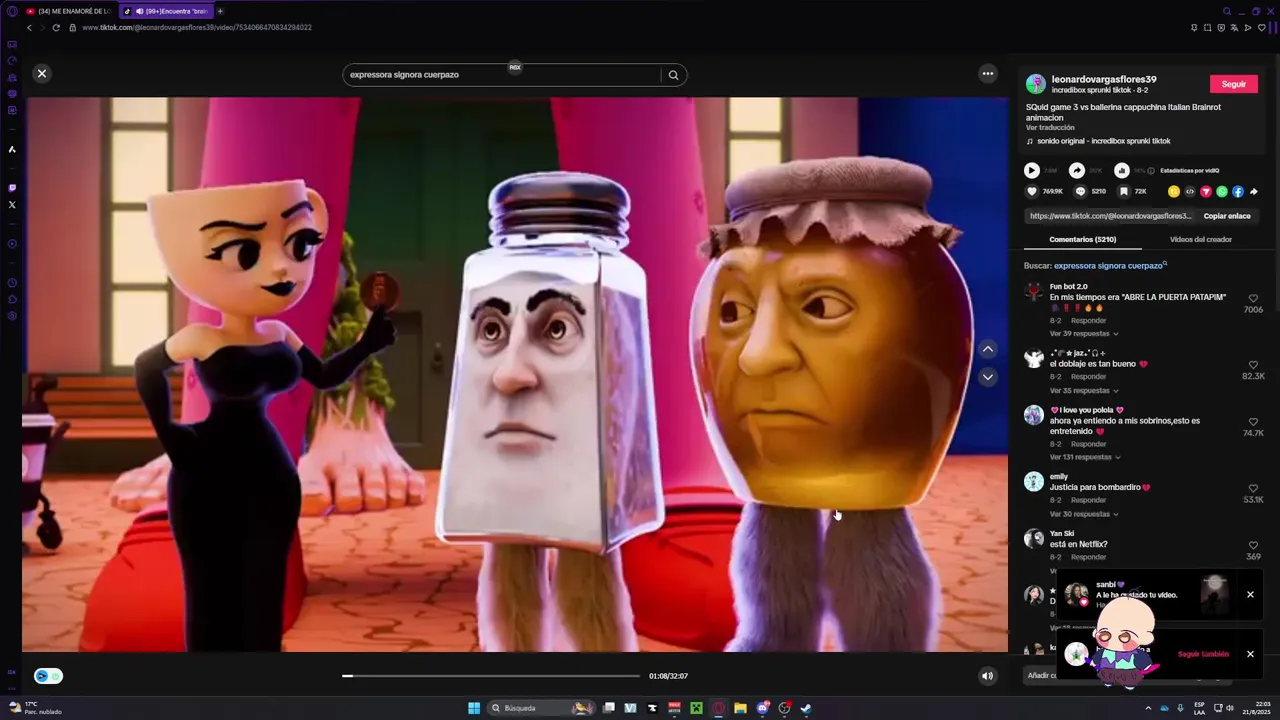Toggle the picture-in-picture switch below the video
Image resolution: width=1280 pixels, height=720 pixels.
click(48, 676)
